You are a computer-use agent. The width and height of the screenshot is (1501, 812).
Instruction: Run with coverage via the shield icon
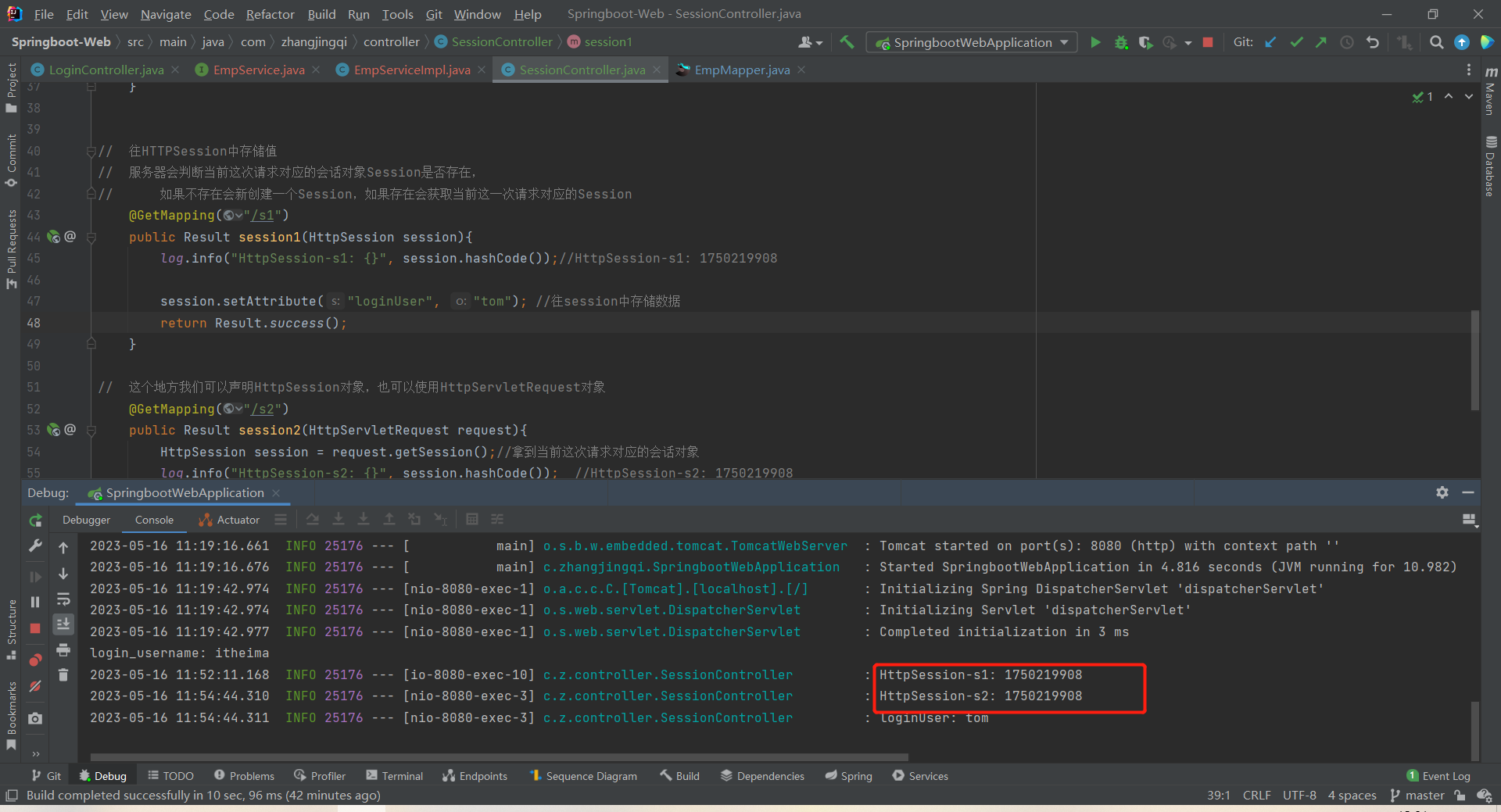[1145, 42]
